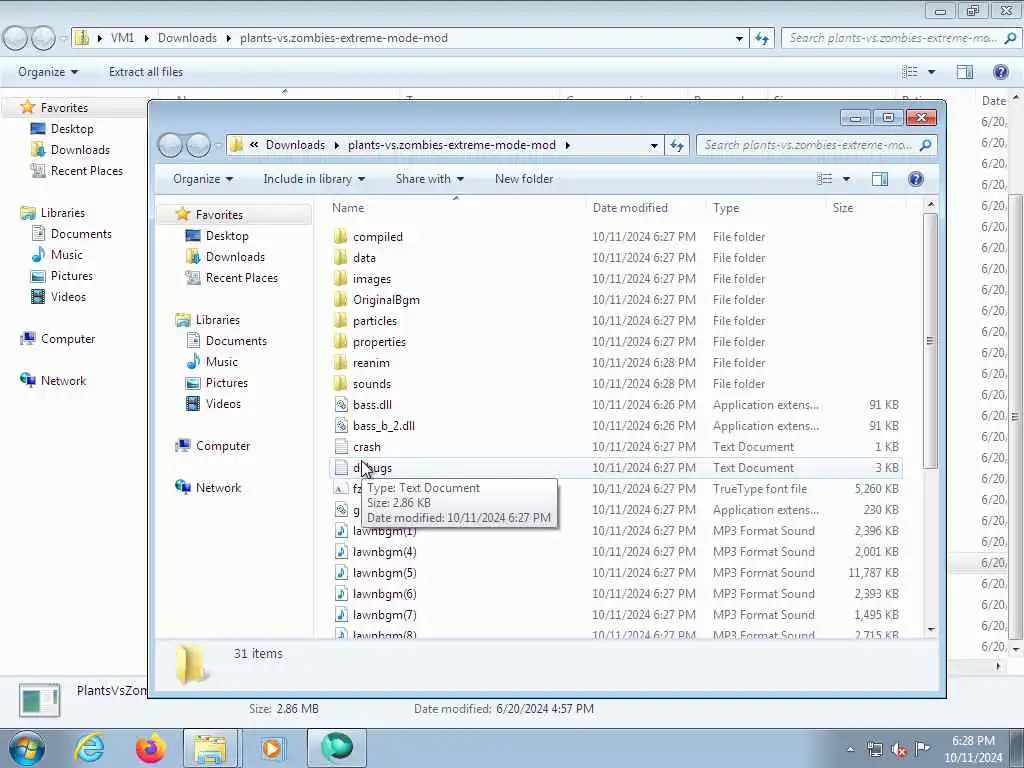Select Computer in front window sidebar
Viewport: 1024px width, 768px height.
[213, 445]
